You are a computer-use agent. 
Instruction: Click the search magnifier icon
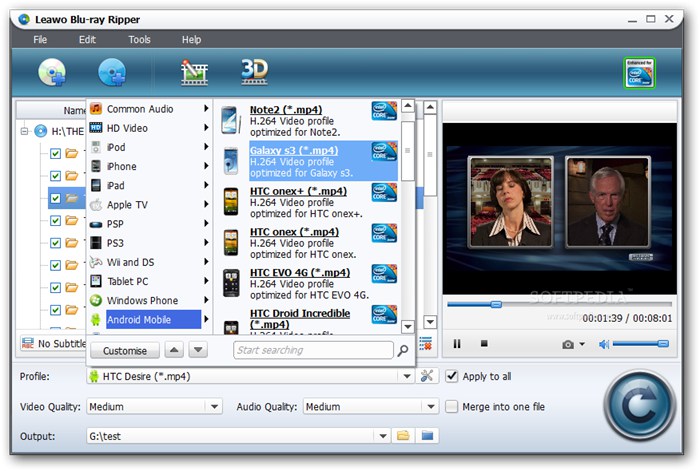click(403, 350)
